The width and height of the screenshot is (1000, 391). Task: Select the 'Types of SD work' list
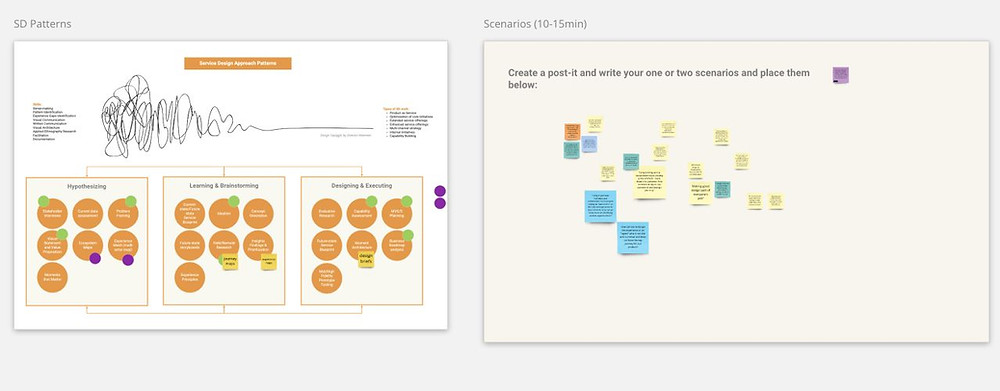click(x=408, y=122)
